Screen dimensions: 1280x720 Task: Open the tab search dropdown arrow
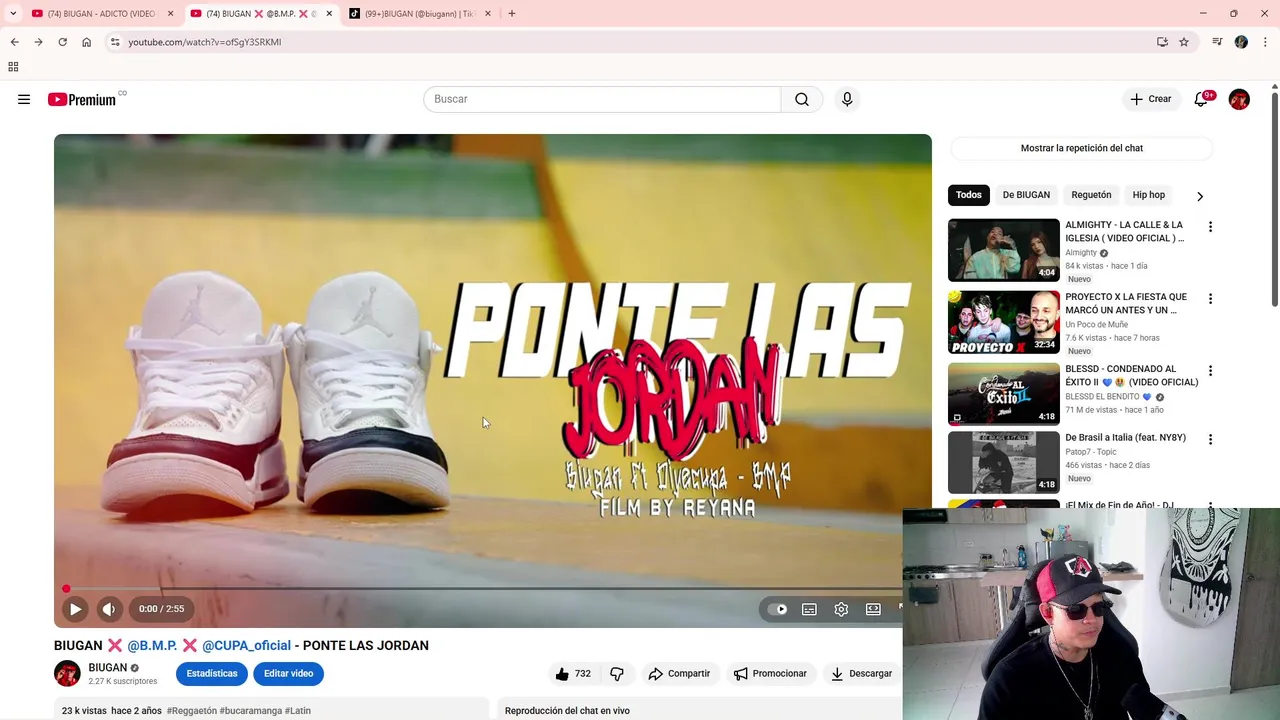click(13, 14)
